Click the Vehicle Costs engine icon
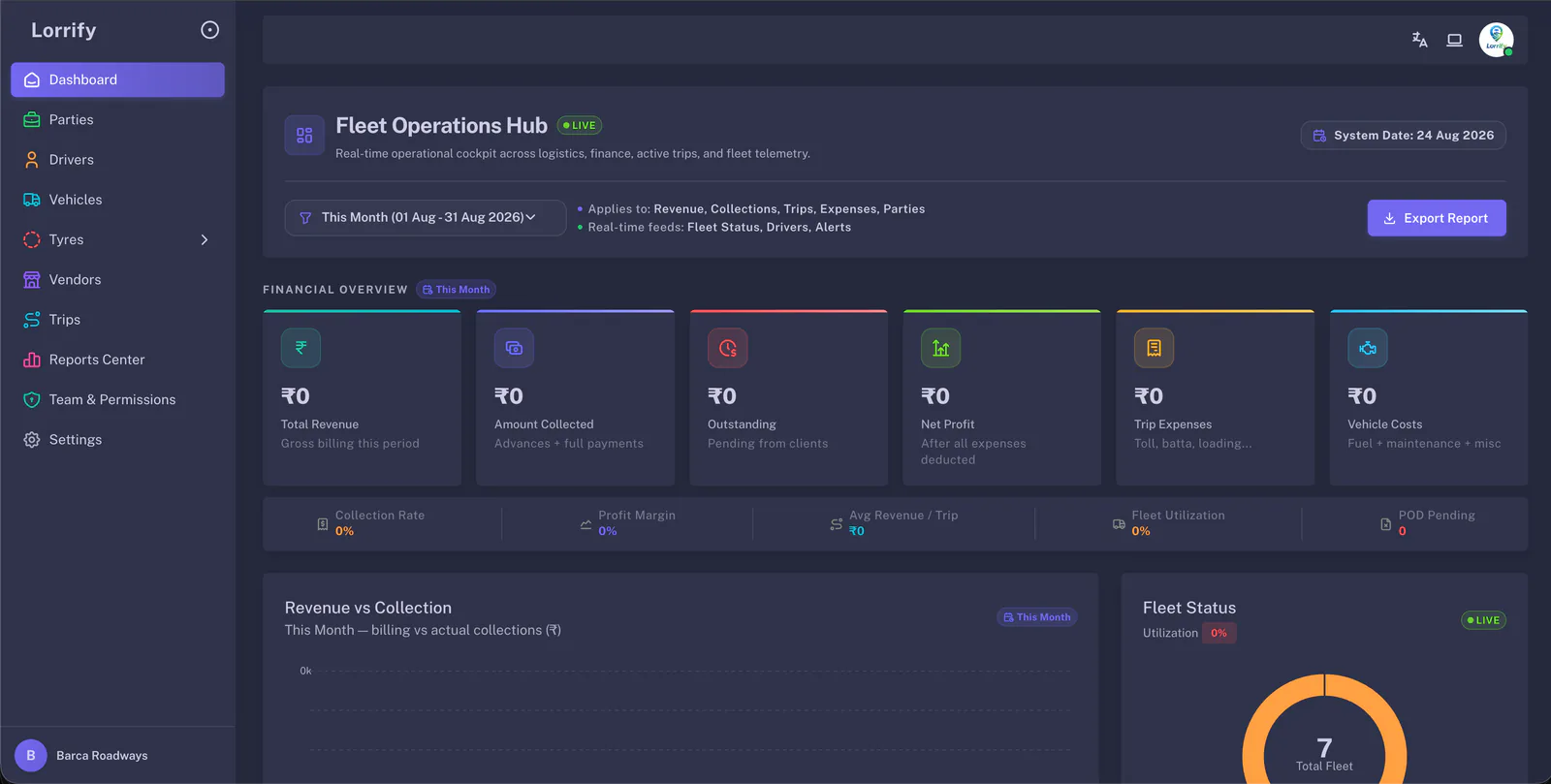 (1367, 348)
